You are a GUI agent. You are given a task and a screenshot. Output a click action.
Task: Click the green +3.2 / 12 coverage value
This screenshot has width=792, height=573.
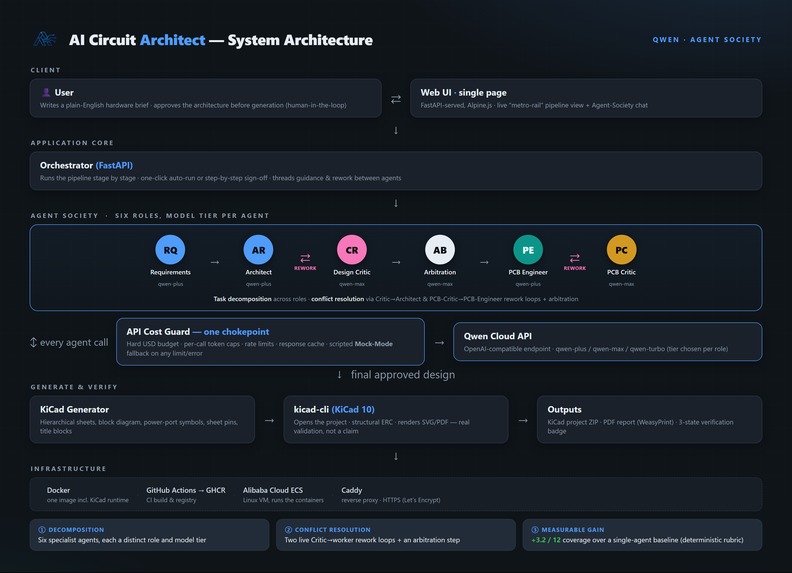click(x=546, y=540)
